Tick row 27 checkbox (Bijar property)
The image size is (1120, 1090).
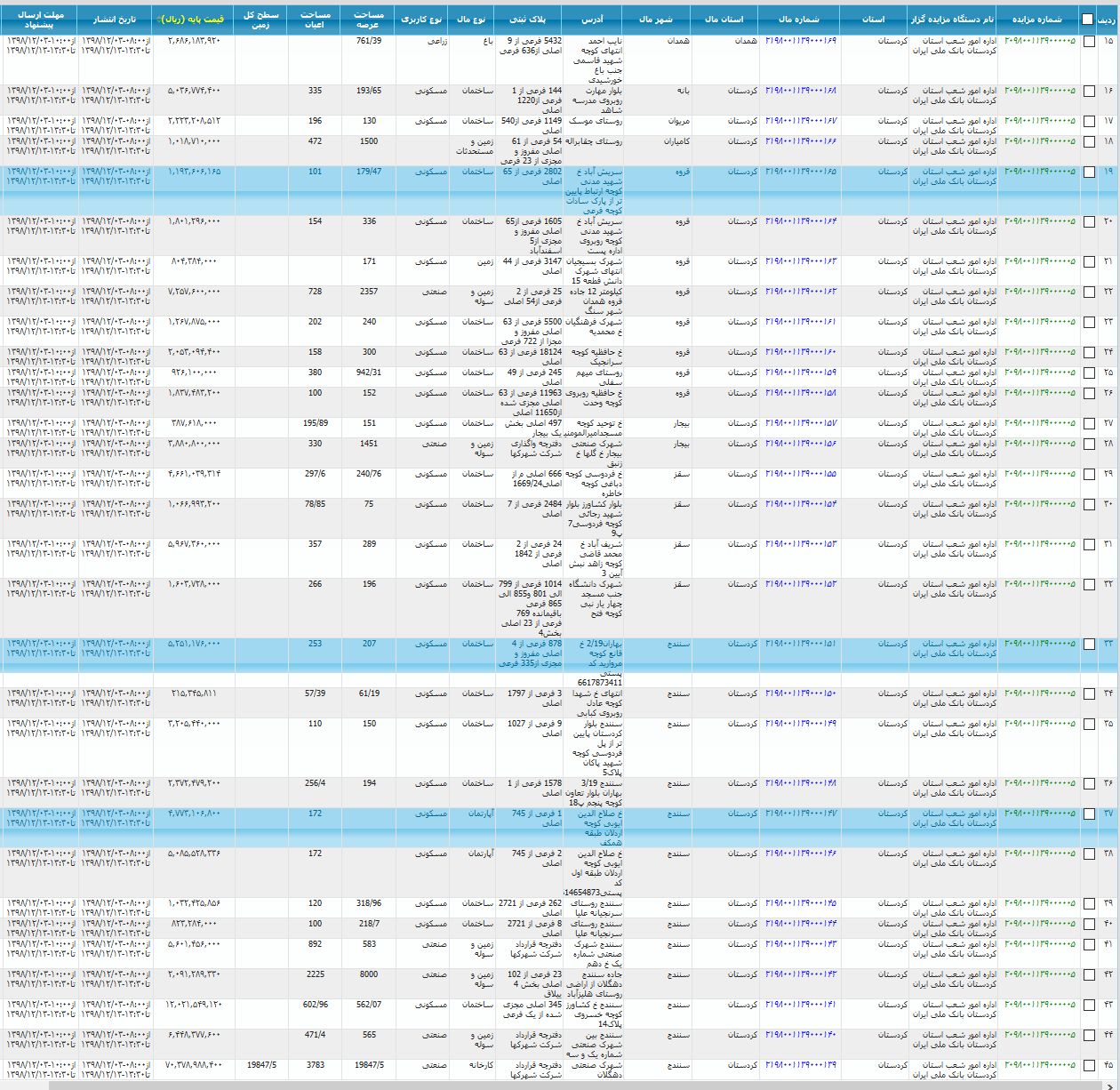pos(1089,424)
